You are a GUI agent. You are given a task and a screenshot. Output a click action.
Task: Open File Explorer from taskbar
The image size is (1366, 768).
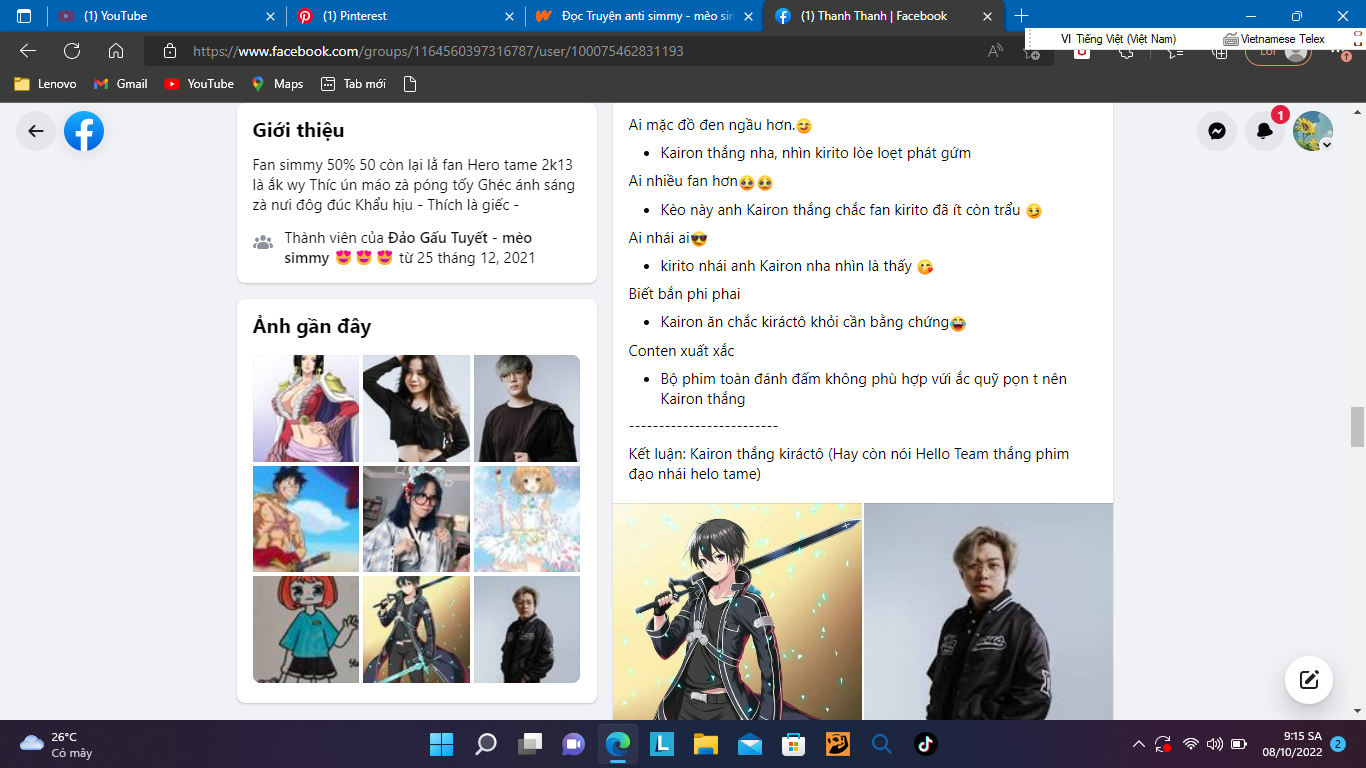tap(705, 744)
